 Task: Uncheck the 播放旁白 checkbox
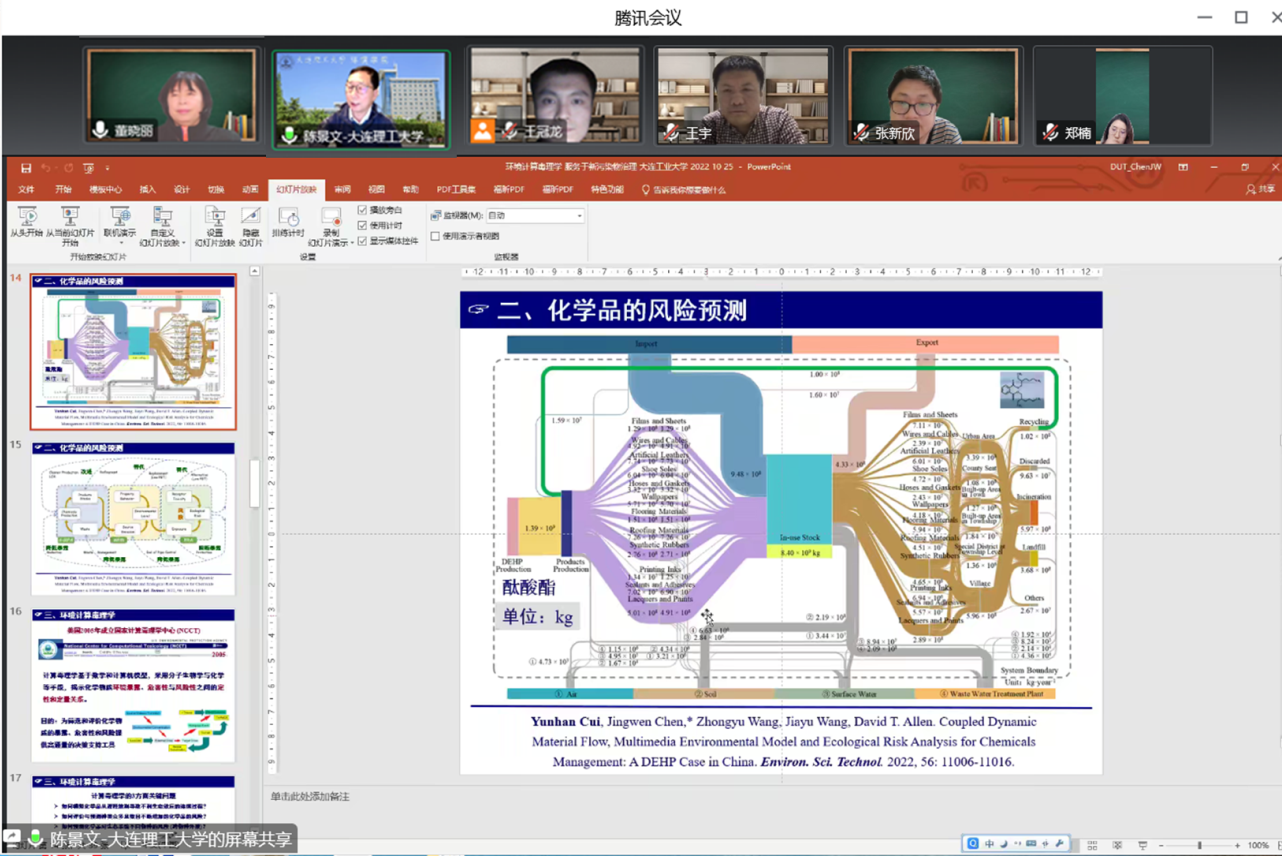coord(363,211)
